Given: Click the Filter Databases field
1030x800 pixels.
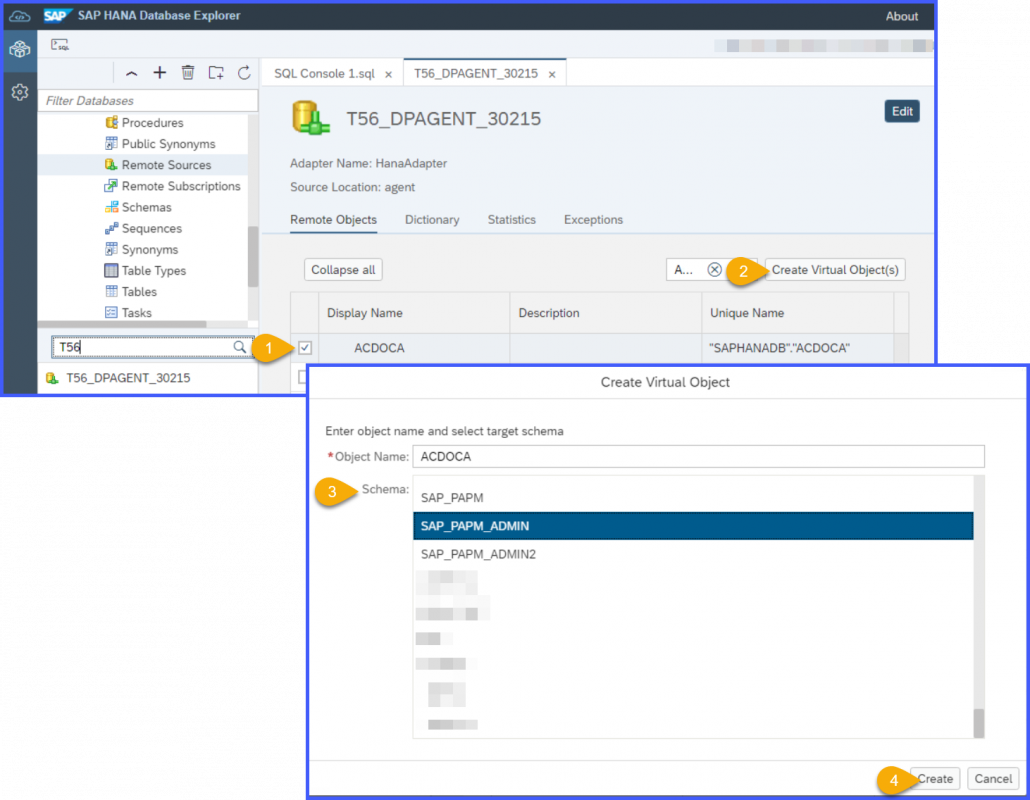Looking at the screenshot, I should pos(148,100).
